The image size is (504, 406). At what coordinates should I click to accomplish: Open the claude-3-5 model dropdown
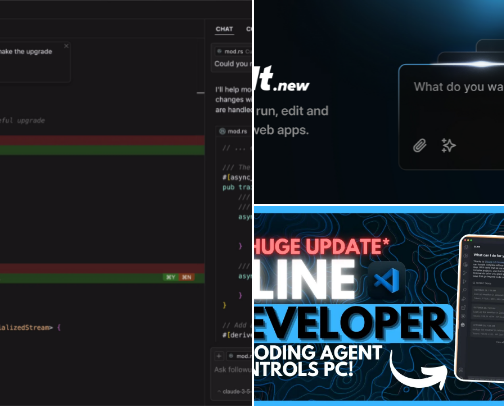coord(235,391)
